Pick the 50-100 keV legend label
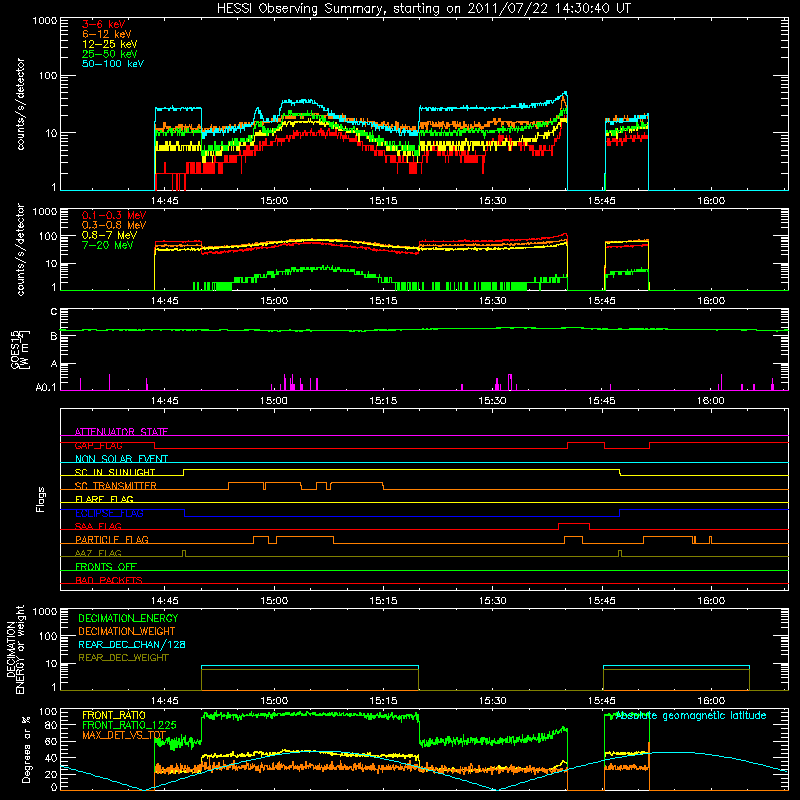The width and height of the screenshot is (800, 800). coord(113,64)
